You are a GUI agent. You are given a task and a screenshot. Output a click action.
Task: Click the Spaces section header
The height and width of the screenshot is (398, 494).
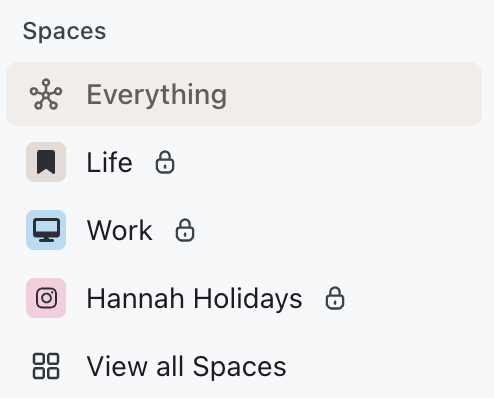click(x=64, y=31)
